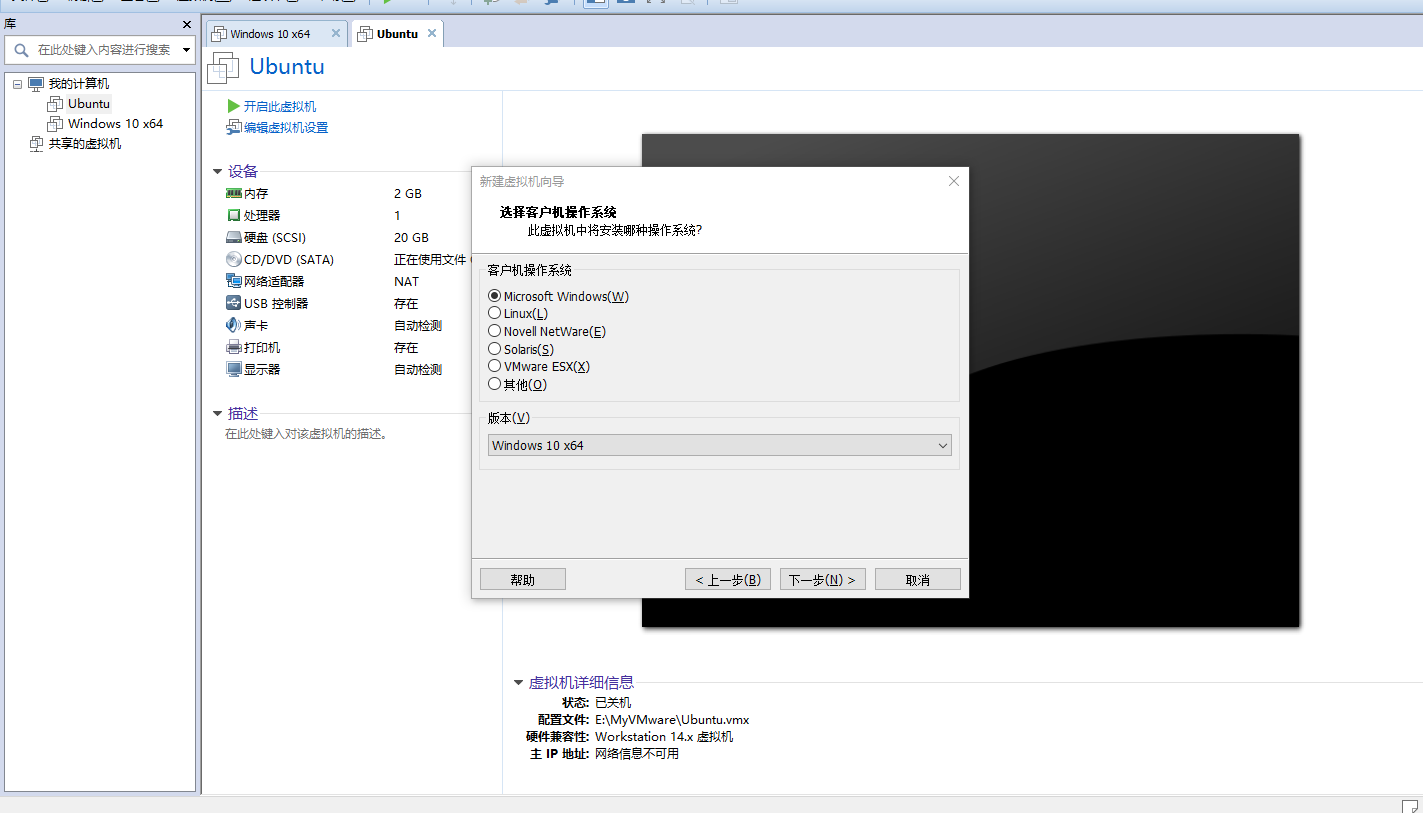This screenshot has width=1423, height=813.
Task: Click the black Ubuntu VM preview thumbnail
Action: [970, 380]
